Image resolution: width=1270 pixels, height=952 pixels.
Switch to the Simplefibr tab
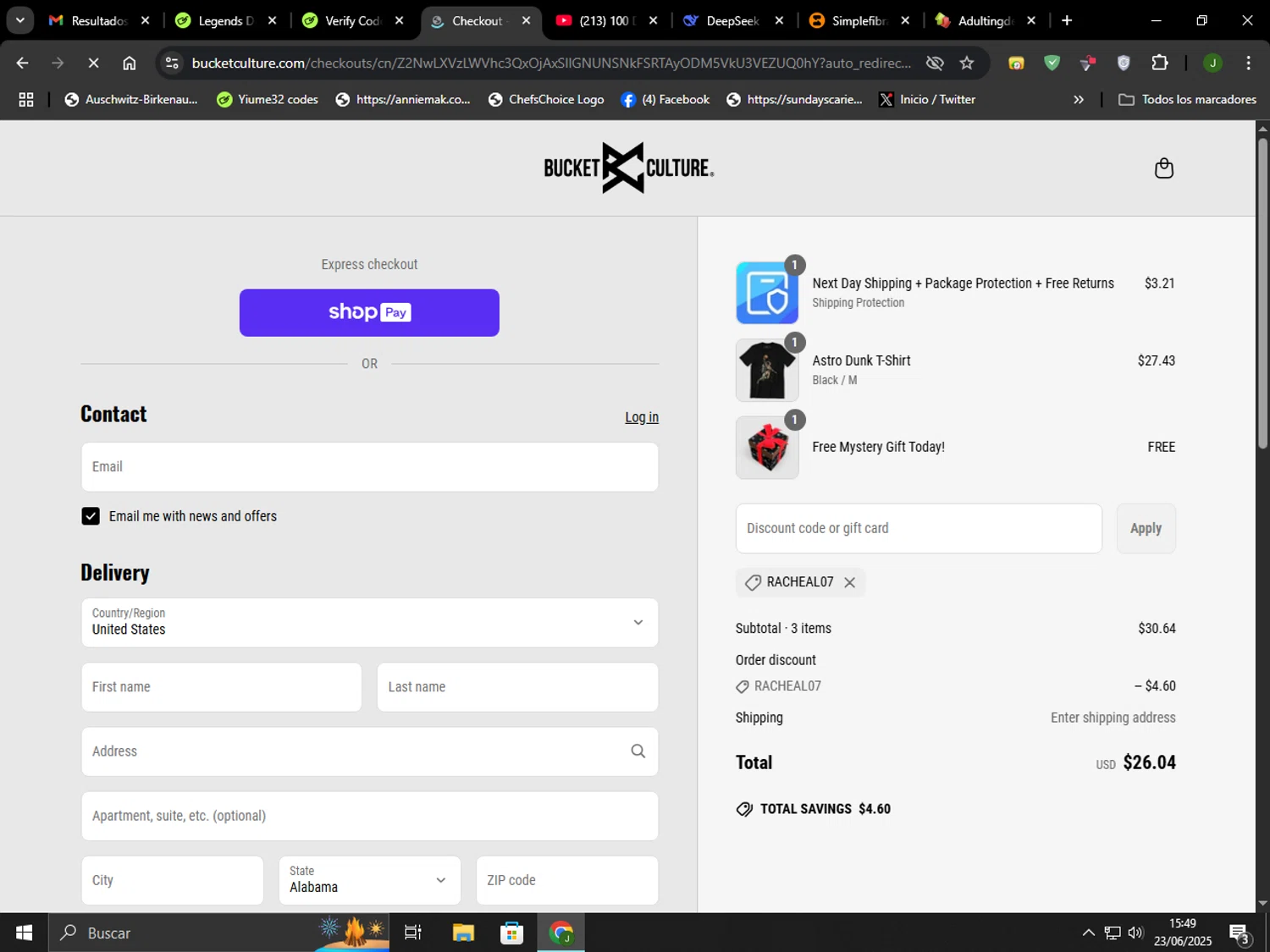pyautogui.click(x=859, y=20)
